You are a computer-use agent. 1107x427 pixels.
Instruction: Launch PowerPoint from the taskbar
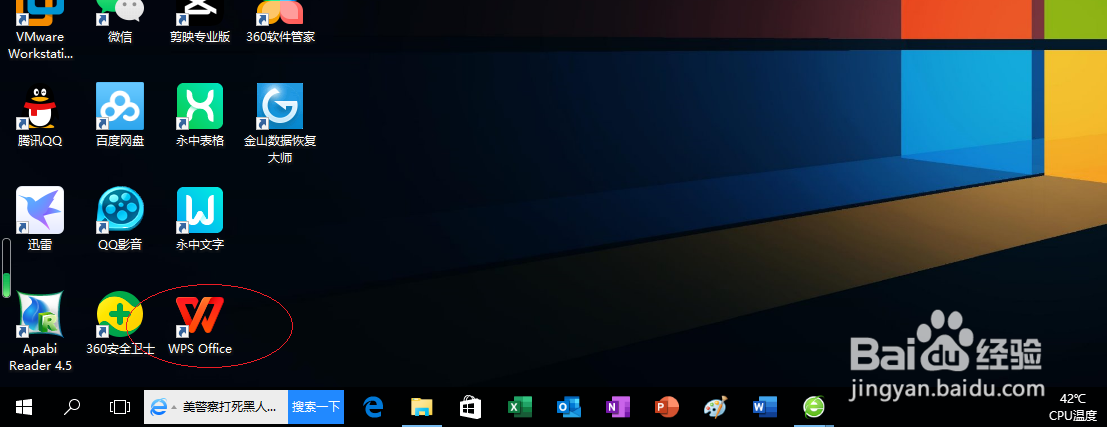point(666,407)
